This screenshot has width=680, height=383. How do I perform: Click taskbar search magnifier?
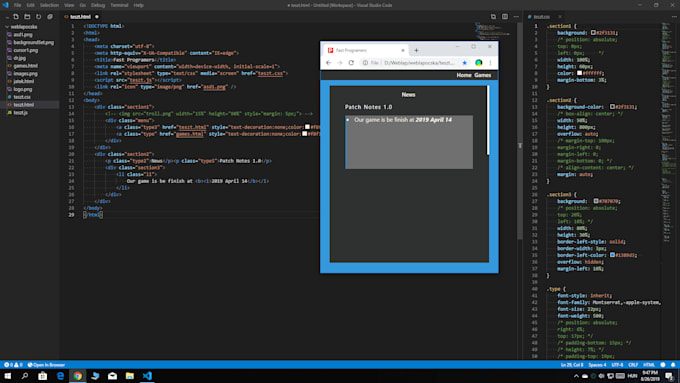tap(25, 376)
